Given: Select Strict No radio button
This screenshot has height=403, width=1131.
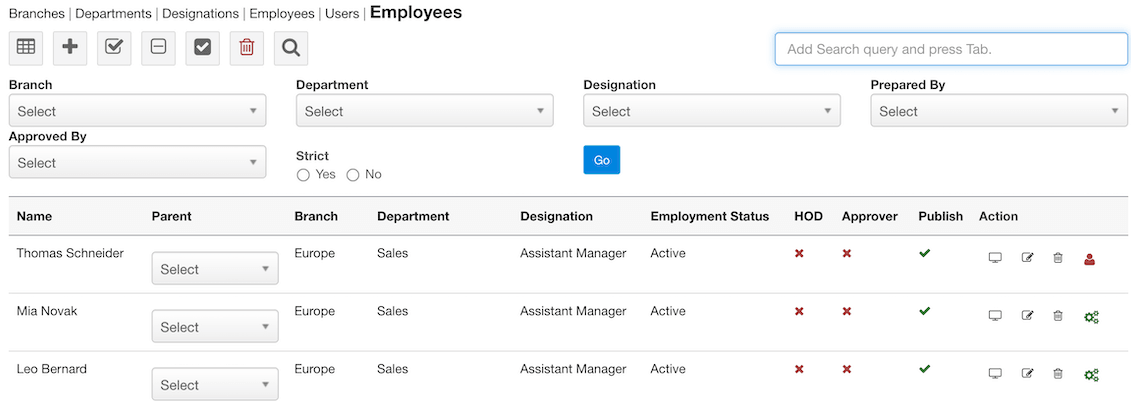Looking at the screenshot, I should point(353,175).
